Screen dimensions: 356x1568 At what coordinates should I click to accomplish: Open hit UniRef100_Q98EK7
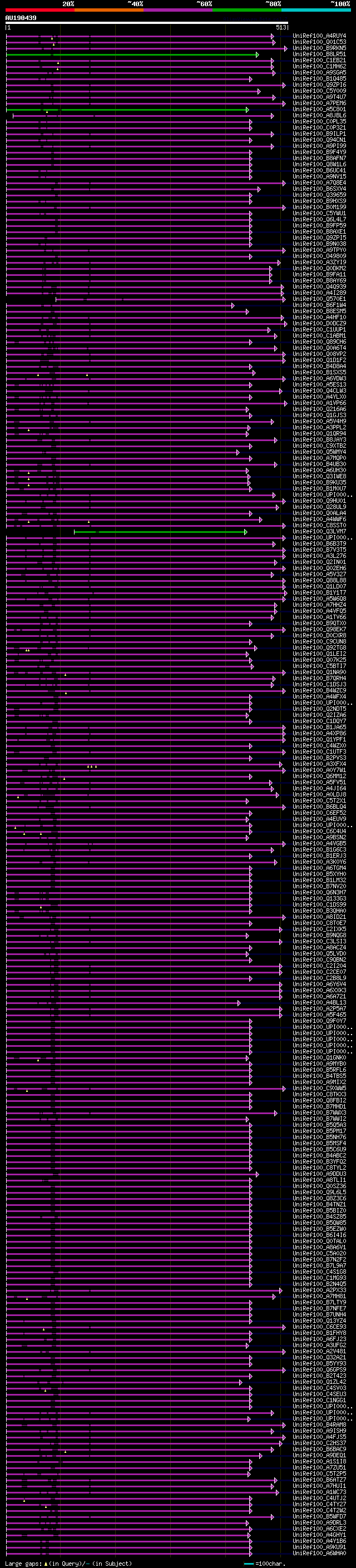[x=319, y=630]
